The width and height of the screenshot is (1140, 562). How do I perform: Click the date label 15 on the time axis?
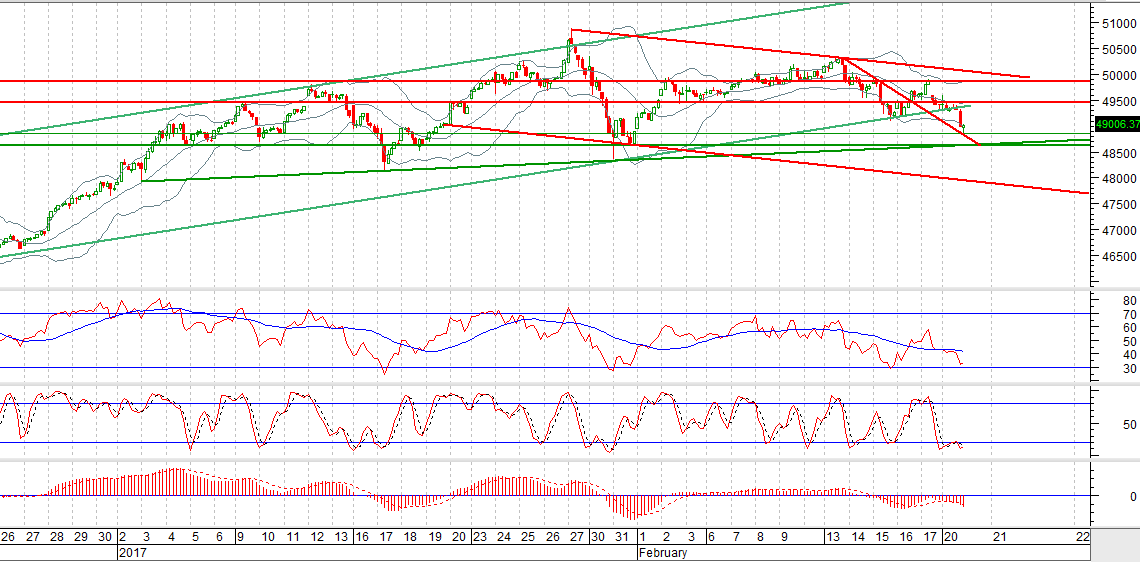click(882, 537)
